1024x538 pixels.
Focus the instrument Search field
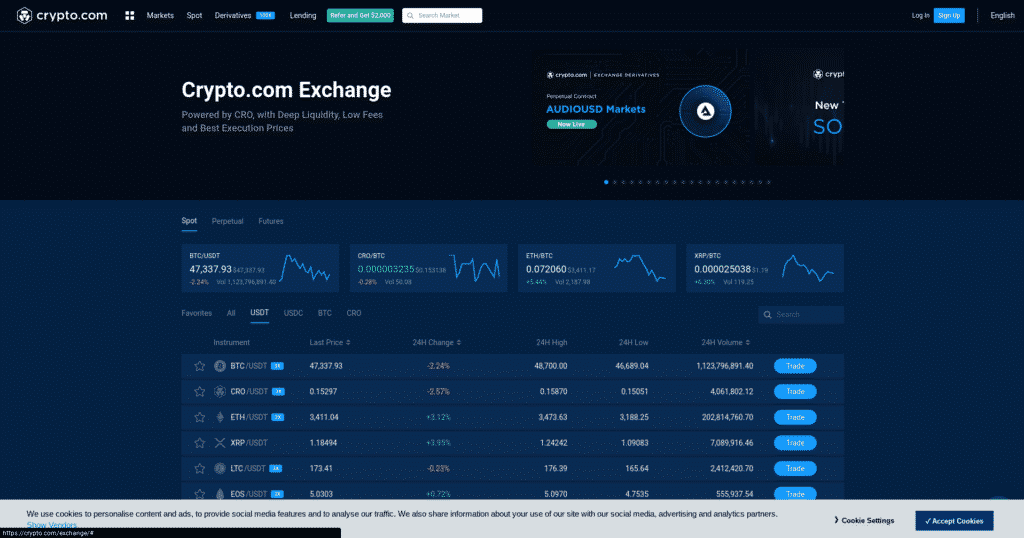pyautogui.click(x=801, y=315)
